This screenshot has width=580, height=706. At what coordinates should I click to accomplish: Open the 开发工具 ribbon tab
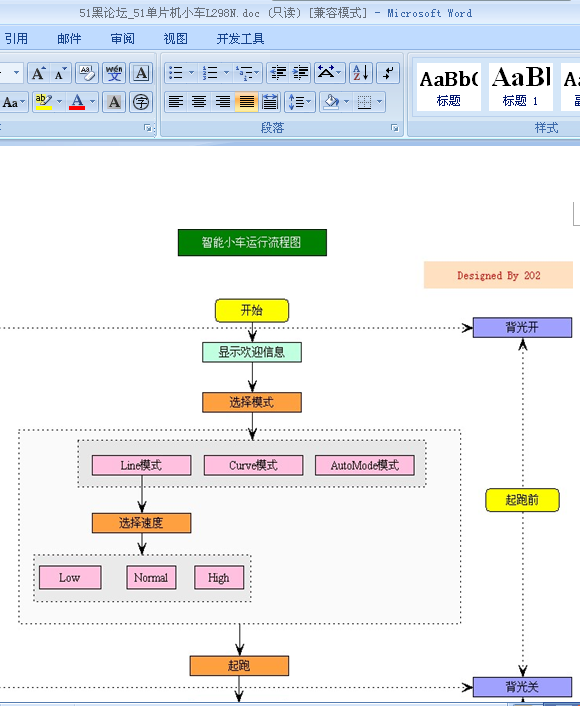pyautogui.click(x=240, y=39)
